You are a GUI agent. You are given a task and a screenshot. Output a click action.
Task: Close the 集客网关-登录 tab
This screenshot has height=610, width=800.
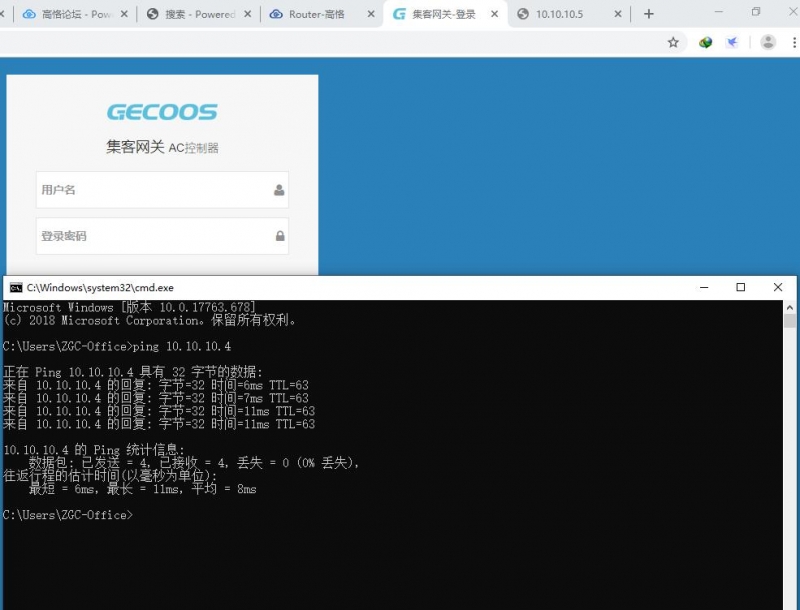pyautogui.click(x=494, y=14)
